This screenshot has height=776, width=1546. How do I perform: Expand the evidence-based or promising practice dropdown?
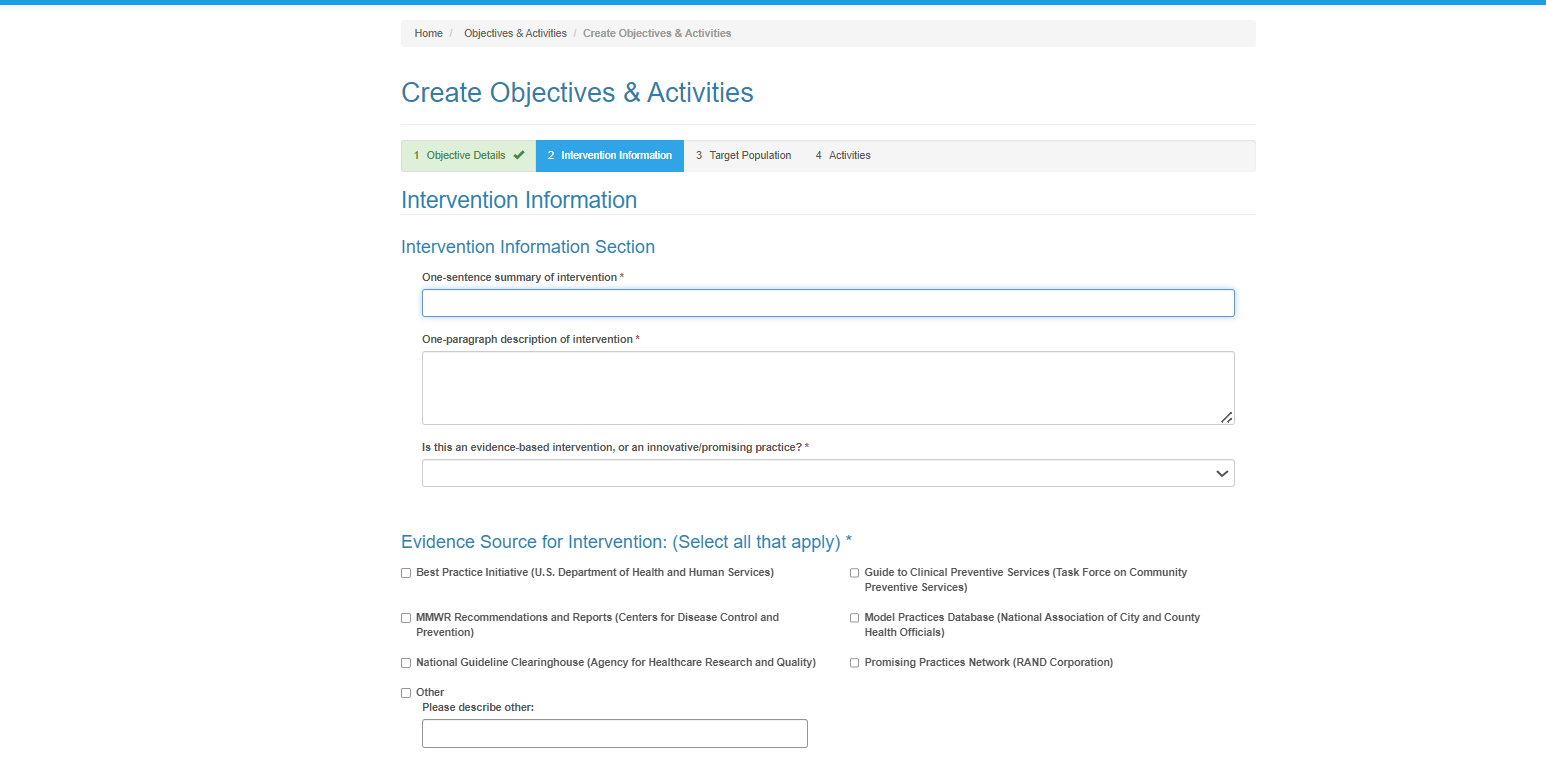[x=828, y=473]
